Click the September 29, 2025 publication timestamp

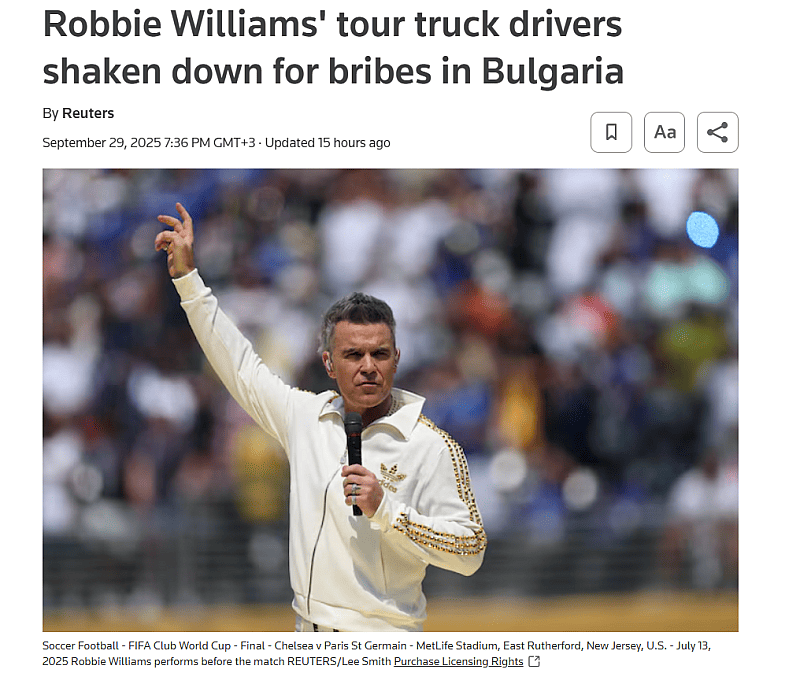148,142
